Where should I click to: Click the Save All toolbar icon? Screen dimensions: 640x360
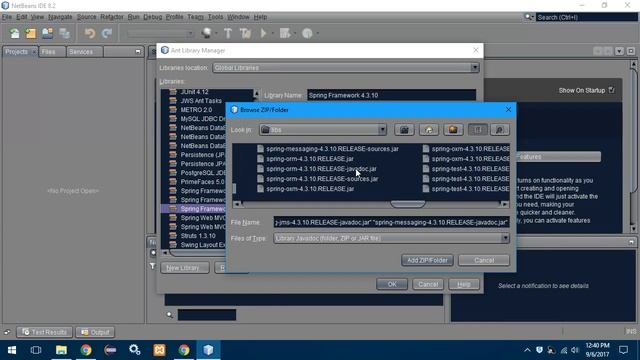click(64, 33)
